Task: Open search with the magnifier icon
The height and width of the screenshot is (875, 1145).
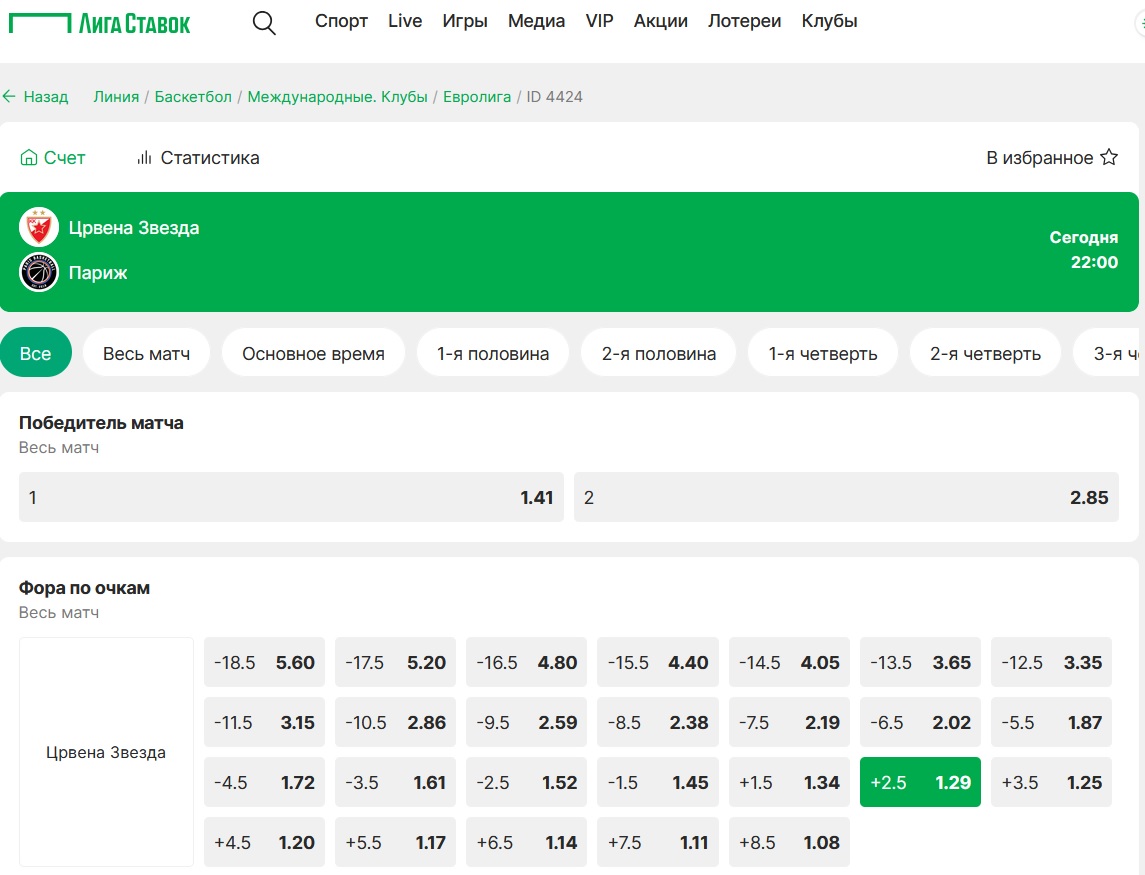Action: (x=264, y=23)
